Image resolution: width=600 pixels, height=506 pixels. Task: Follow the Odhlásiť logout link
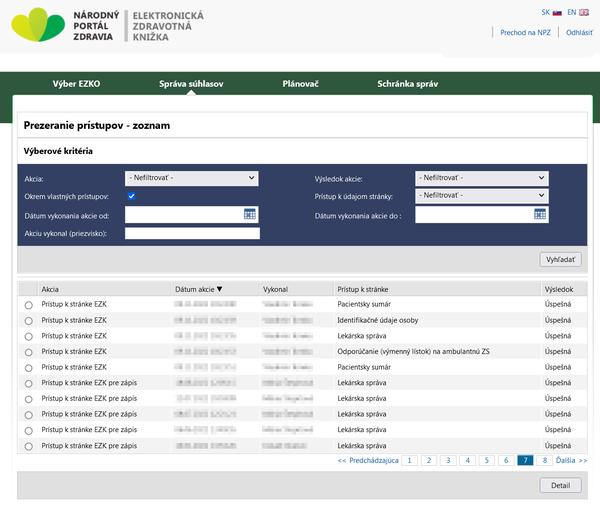[x=579, y=33]
